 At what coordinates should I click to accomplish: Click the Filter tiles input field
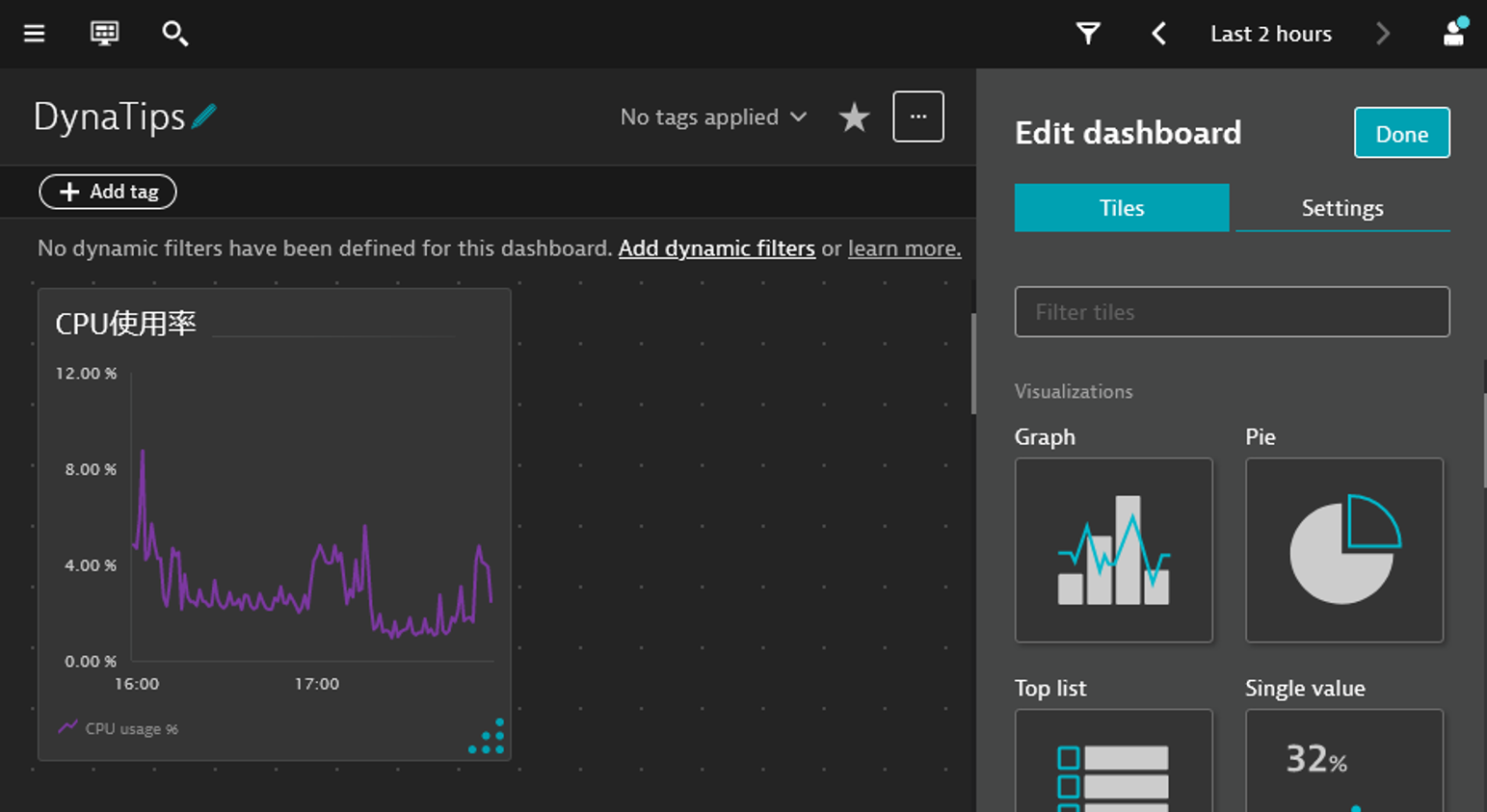click(1232, 312)
